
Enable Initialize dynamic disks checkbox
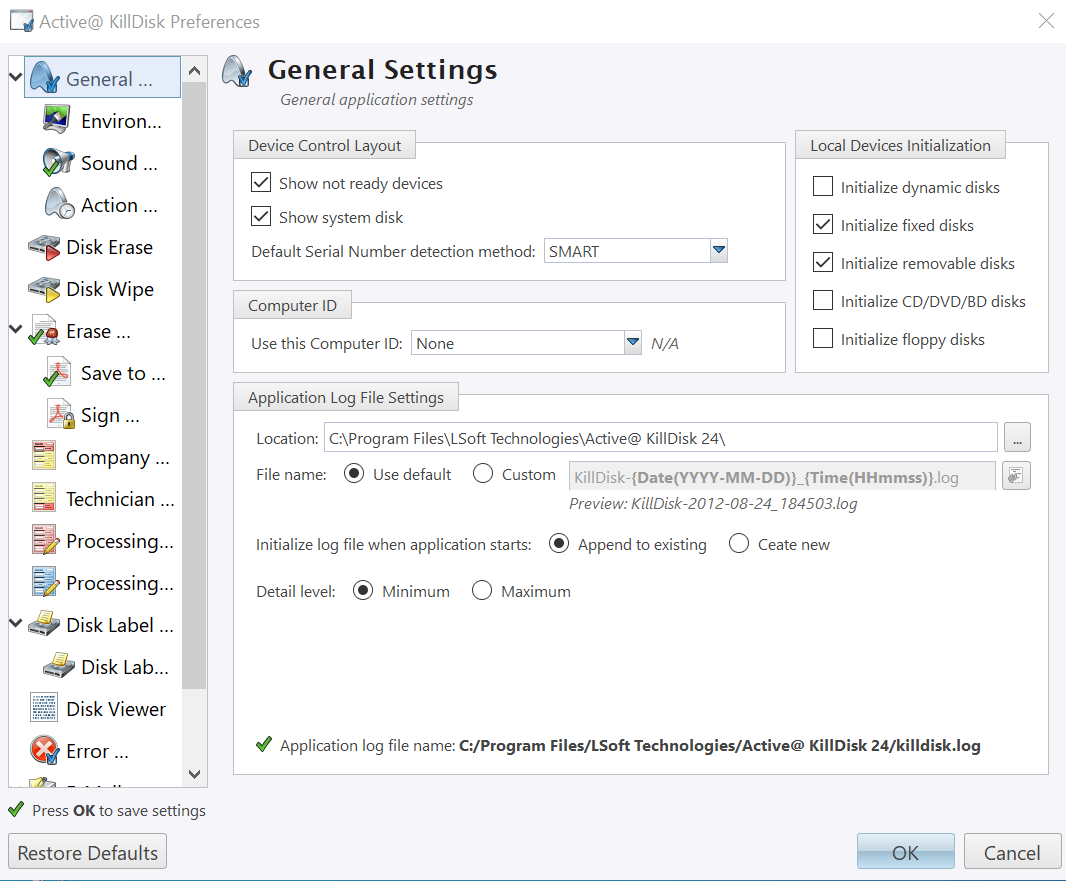coord(823,187)
